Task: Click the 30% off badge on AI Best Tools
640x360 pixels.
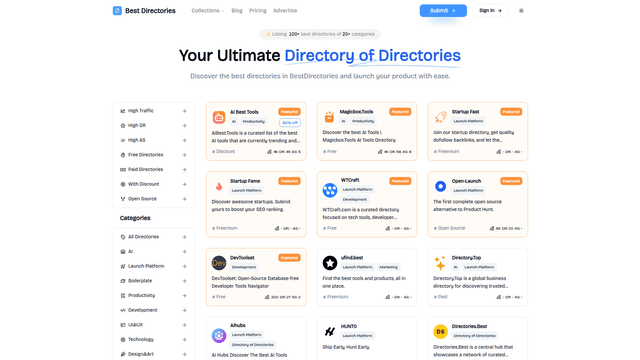Action: pyautogui.click(x=290, y=122)
